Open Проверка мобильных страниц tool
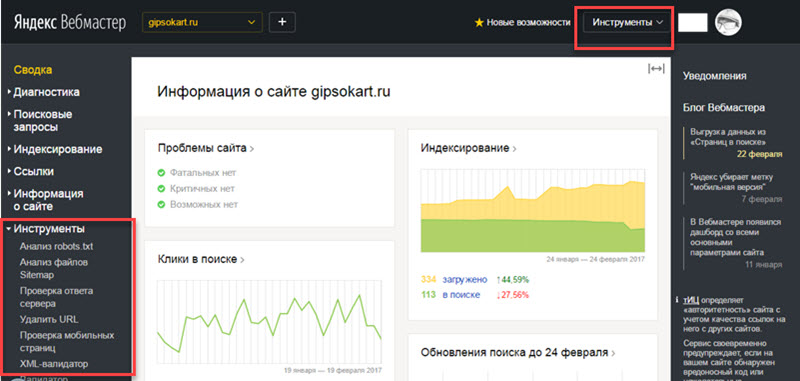The height and width of the screenshot is (381, 800). 67,342
